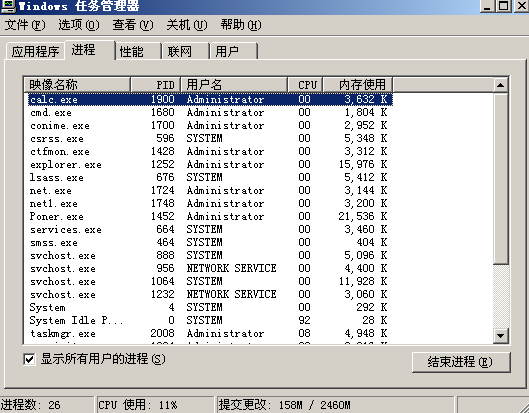
Task: Select the services.exe process
Action: point(210,229)
